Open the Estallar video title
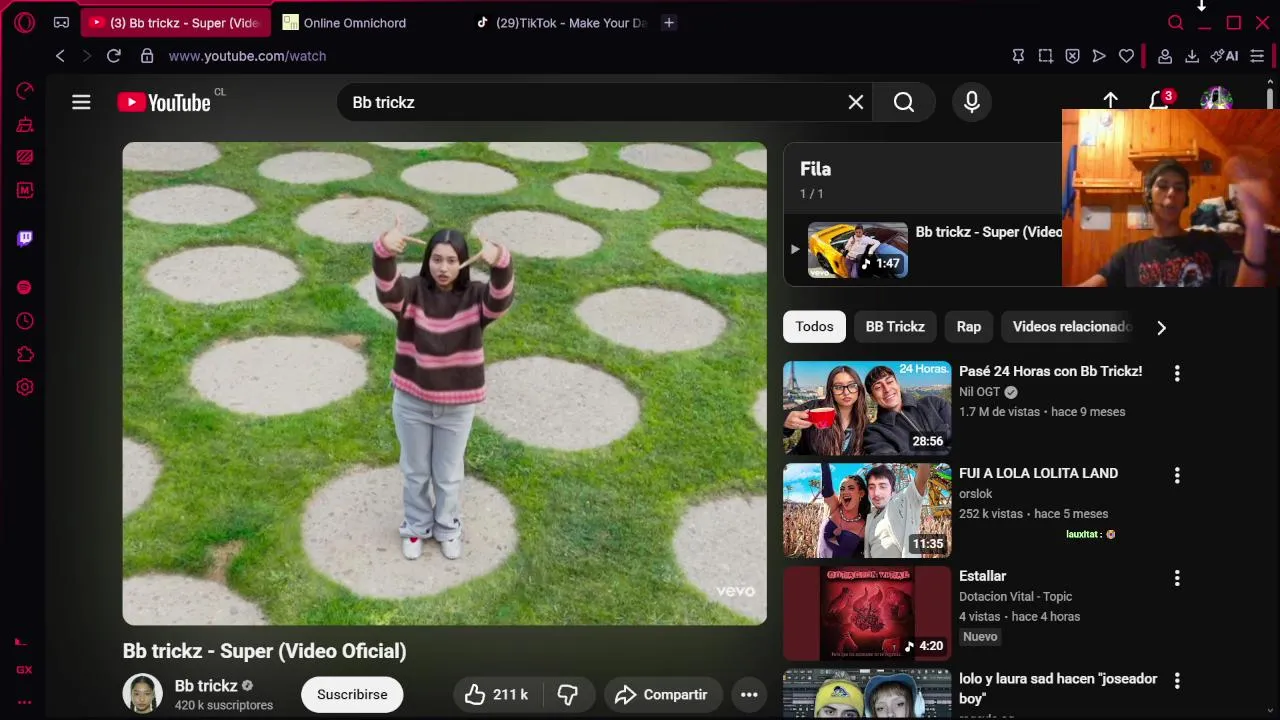The height and width of the screenshot is (720, 1280). point(983,576)
